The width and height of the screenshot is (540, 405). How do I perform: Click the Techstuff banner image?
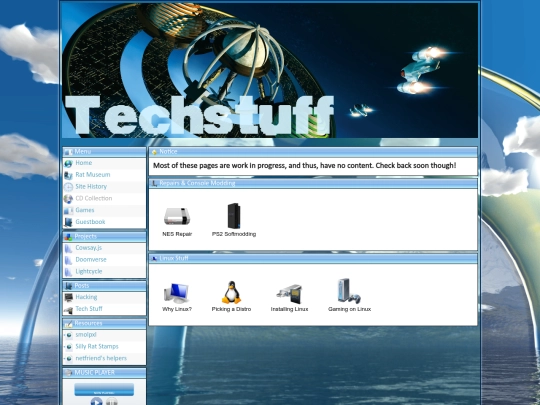[x=270, y=70]
